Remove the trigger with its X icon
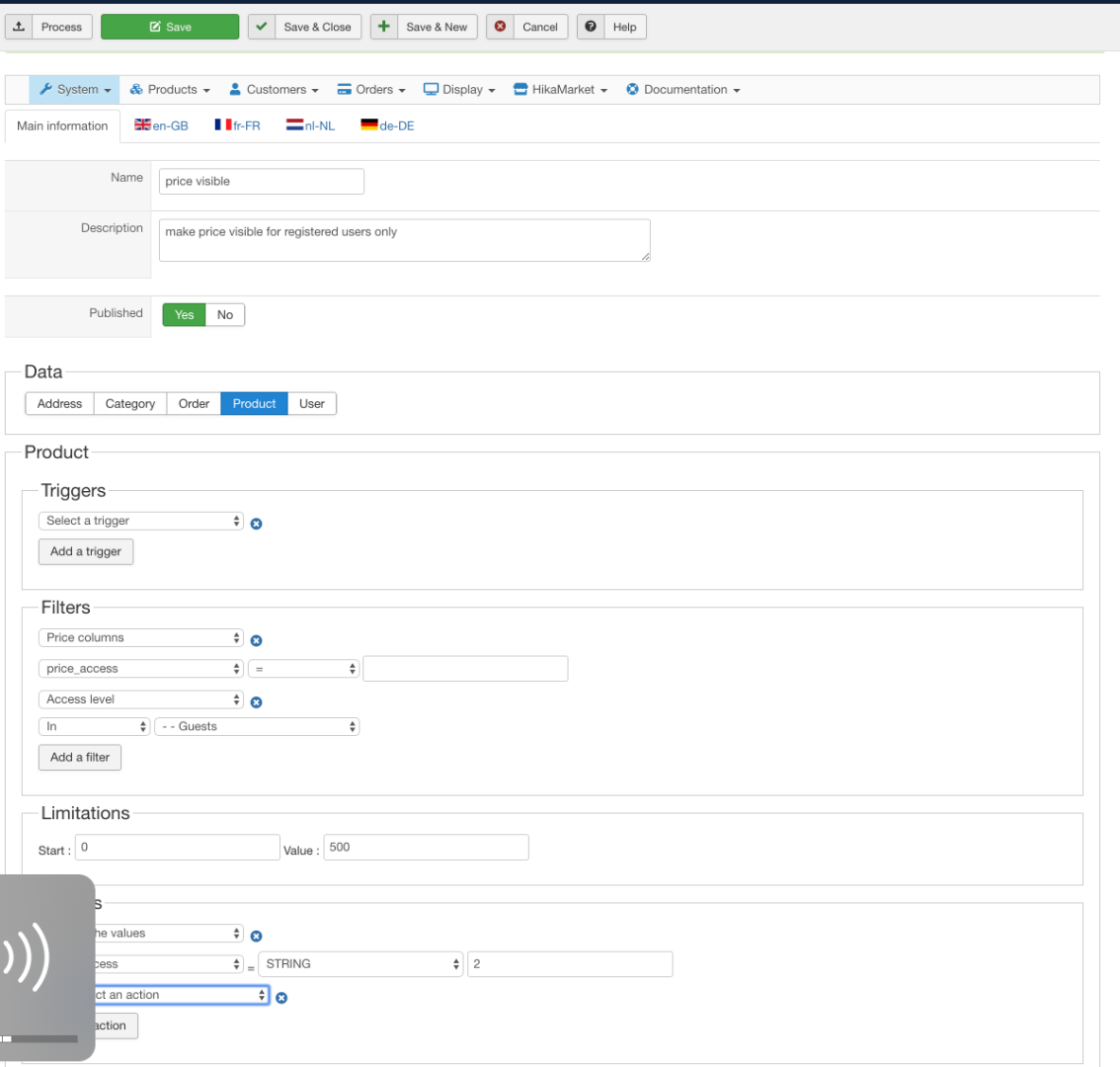The height and width of the screenshot is (1067, 1120). [257, 524]
